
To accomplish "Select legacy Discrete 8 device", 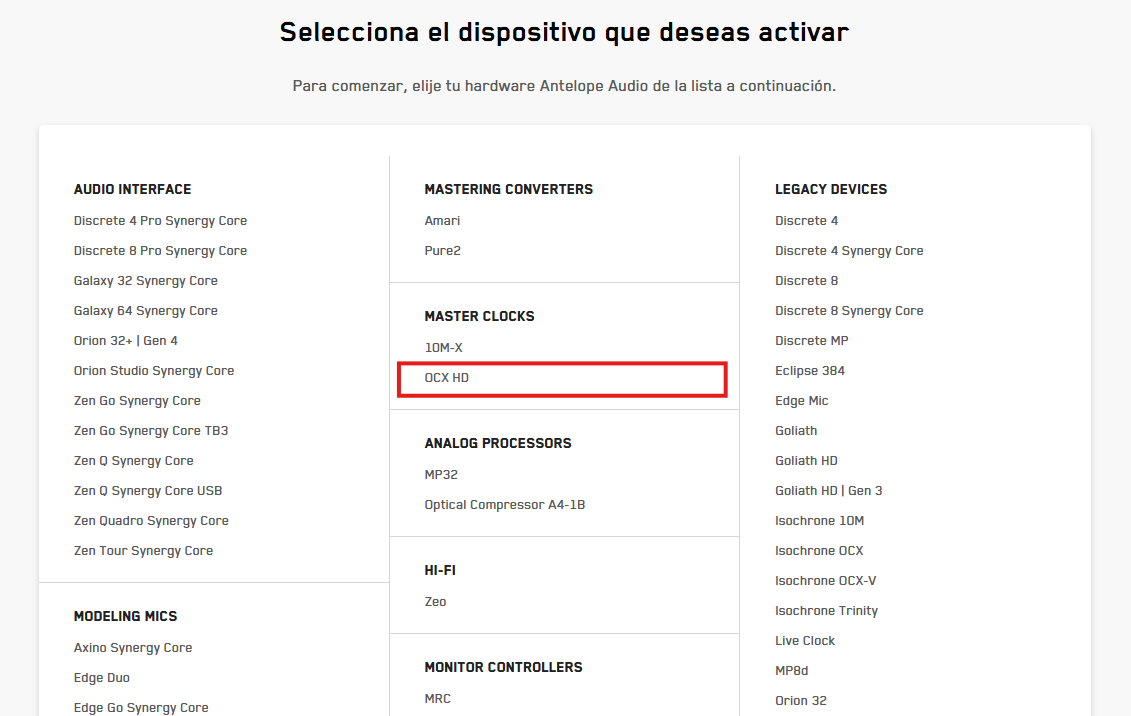I will pos(806,280).
